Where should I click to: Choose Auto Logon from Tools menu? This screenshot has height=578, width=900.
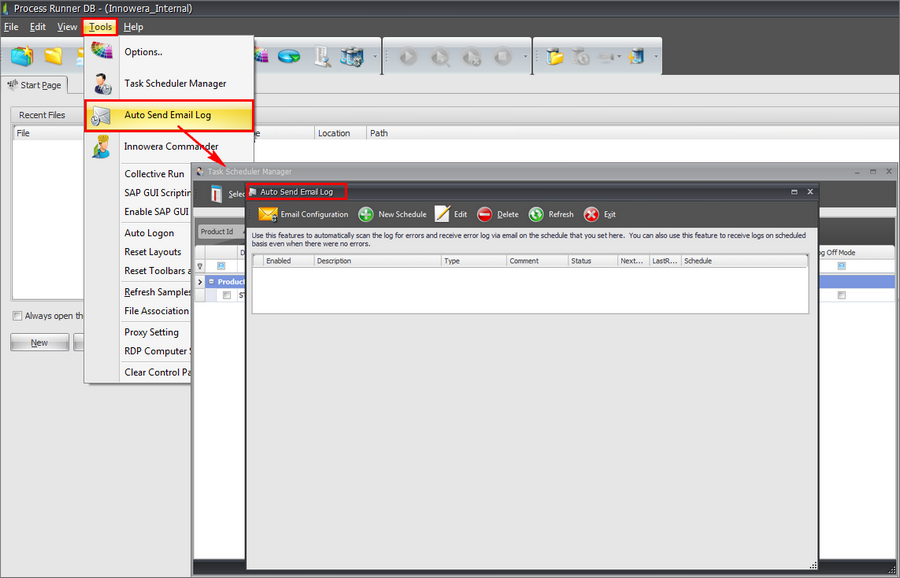pos(149,233)
